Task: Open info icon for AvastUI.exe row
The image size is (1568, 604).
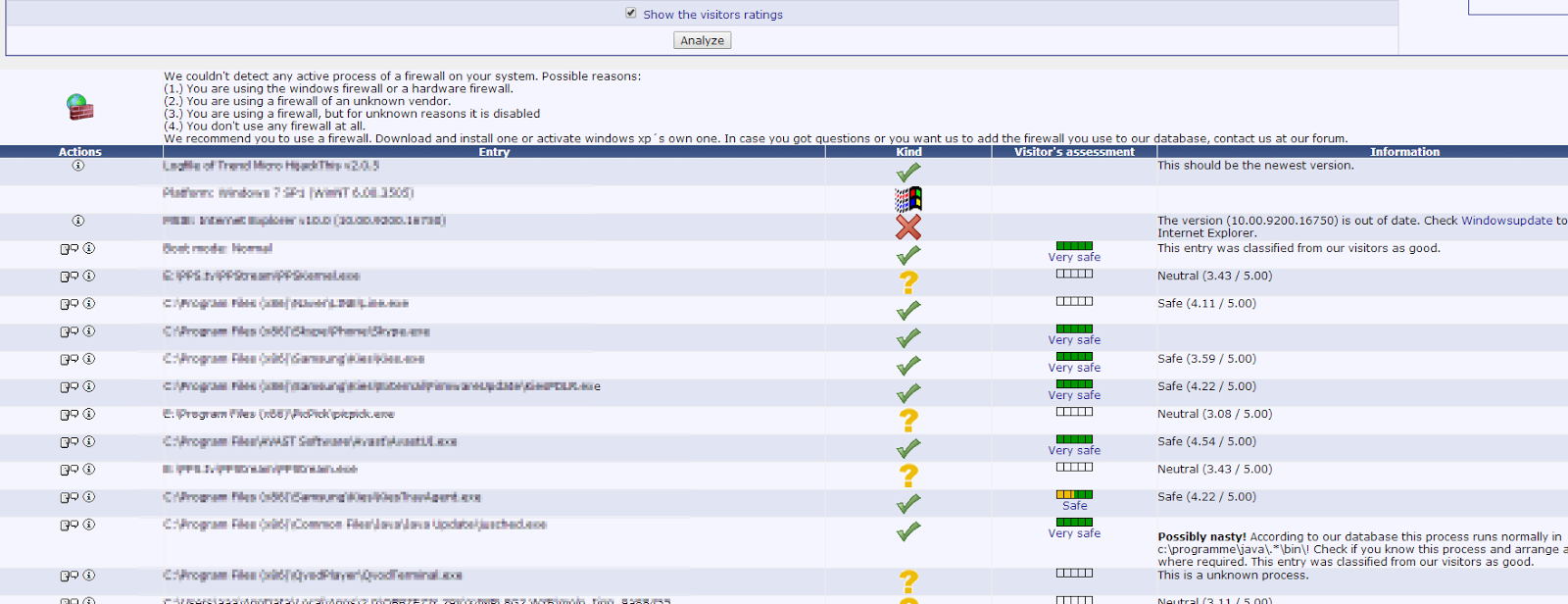Action: (89, 442)
